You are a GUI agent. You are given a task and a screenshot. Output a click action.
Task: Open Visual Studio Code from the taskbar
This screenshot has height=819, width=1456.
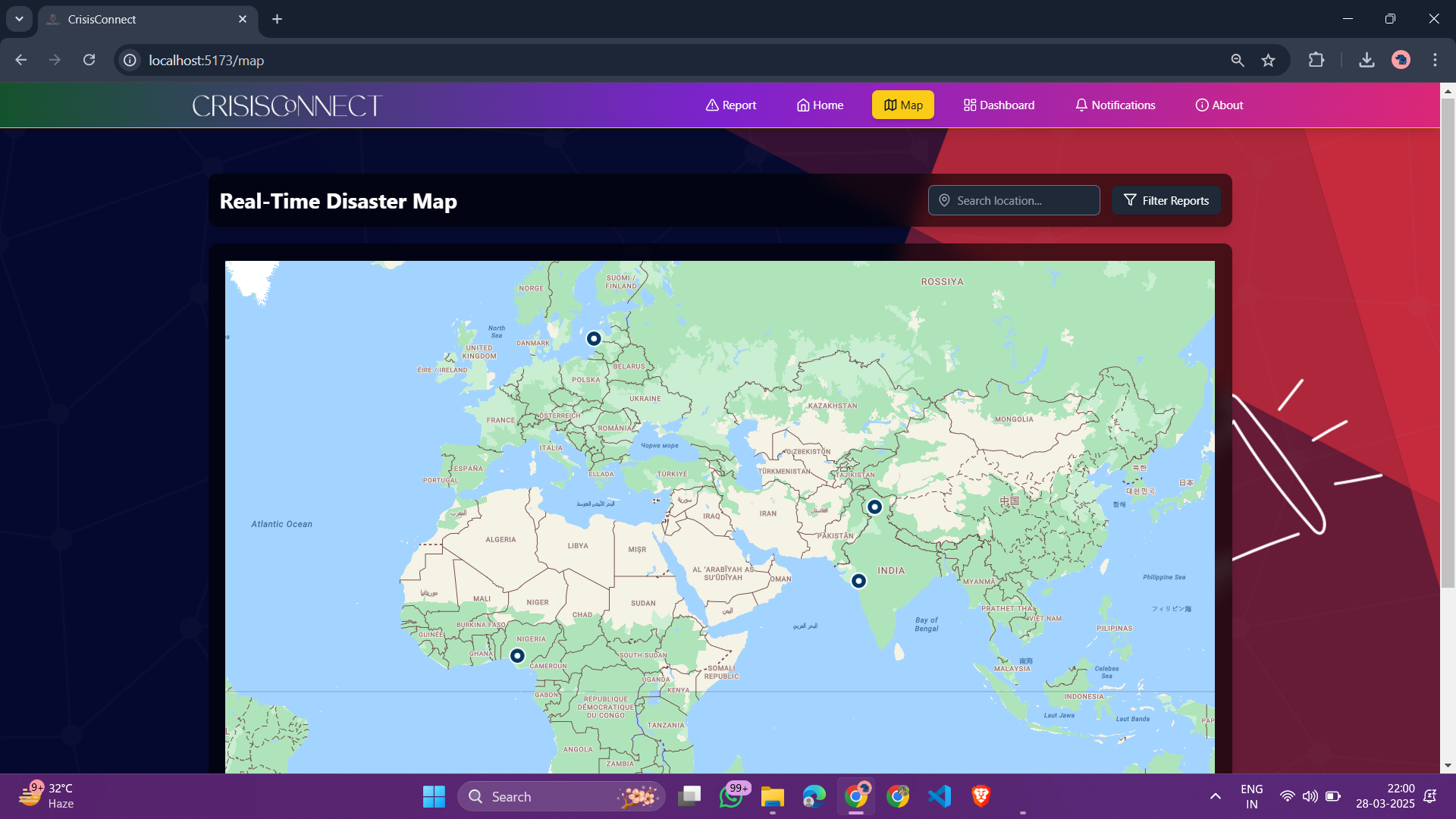coord(939,796)
